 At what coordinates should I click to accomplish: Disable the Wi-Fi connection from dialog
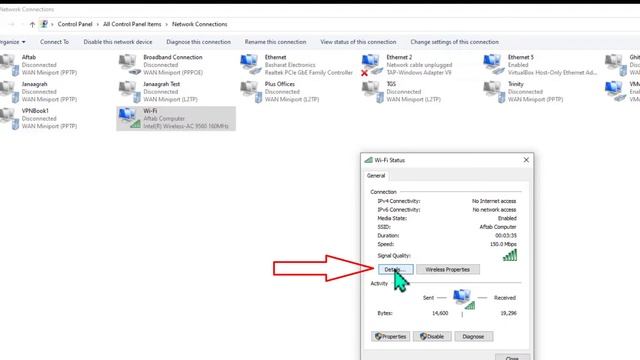coord(432,336)
